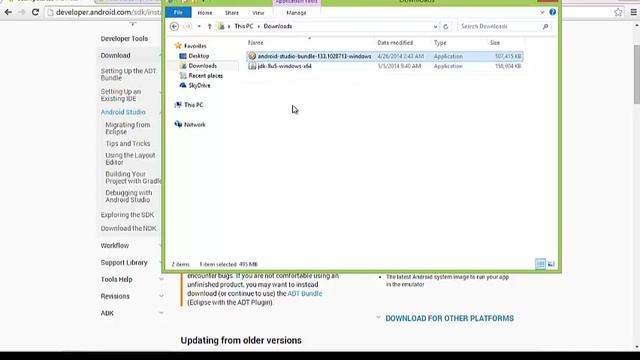Select Desktop in the navigation pane
The height and width of the screenshot is (360, 640).
199,56
